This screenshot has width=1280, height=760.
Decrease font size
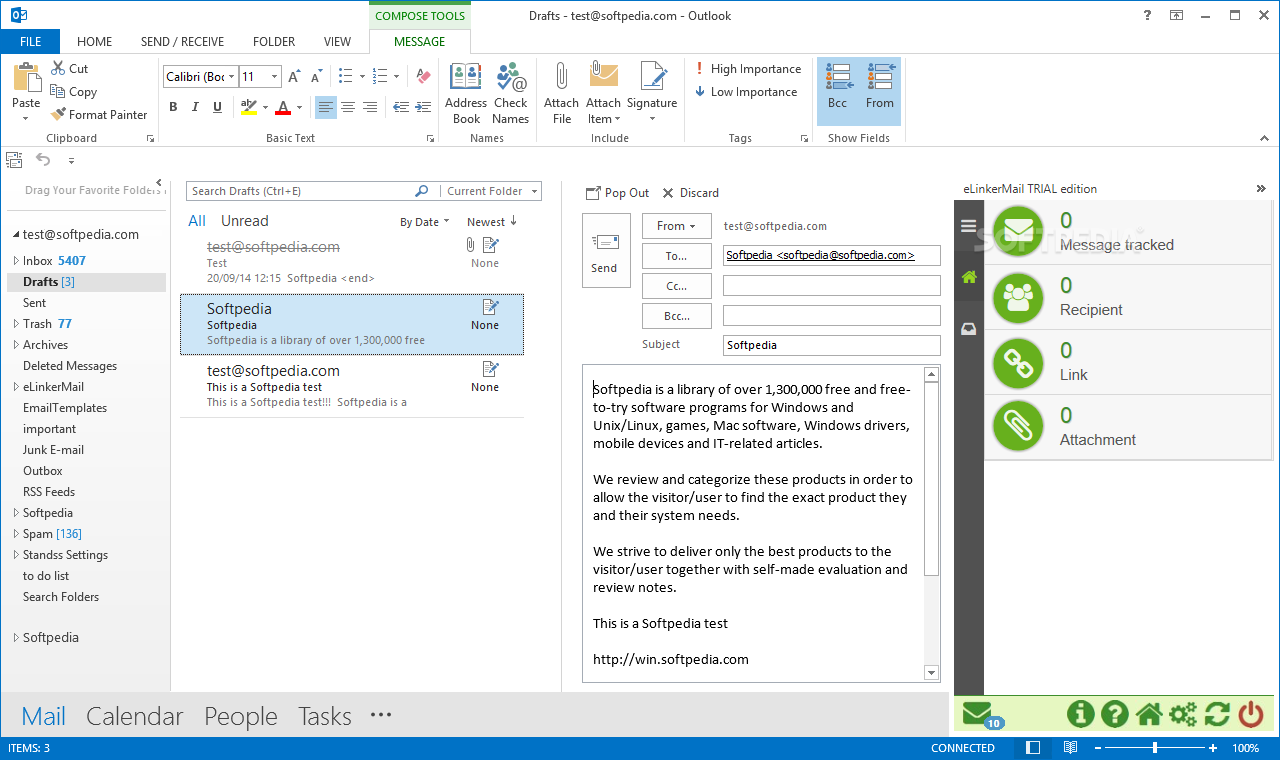tap(315, 76)
